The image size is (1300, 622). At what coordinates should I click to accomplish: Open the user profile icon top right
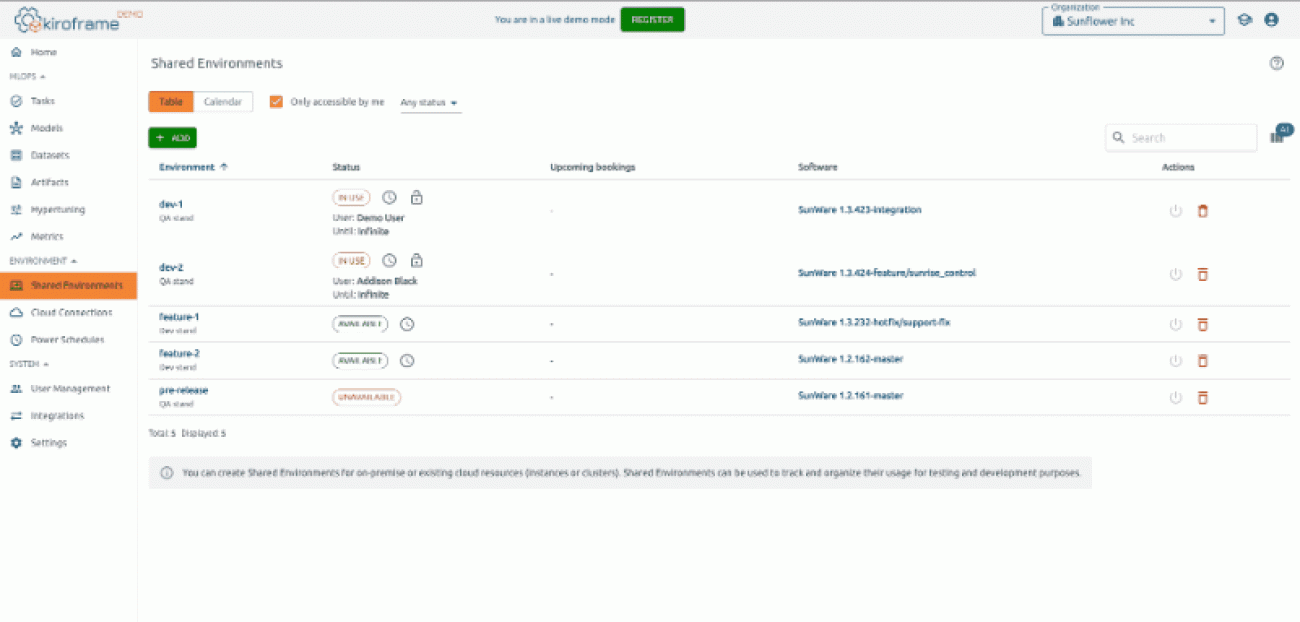click(1271, 19)
